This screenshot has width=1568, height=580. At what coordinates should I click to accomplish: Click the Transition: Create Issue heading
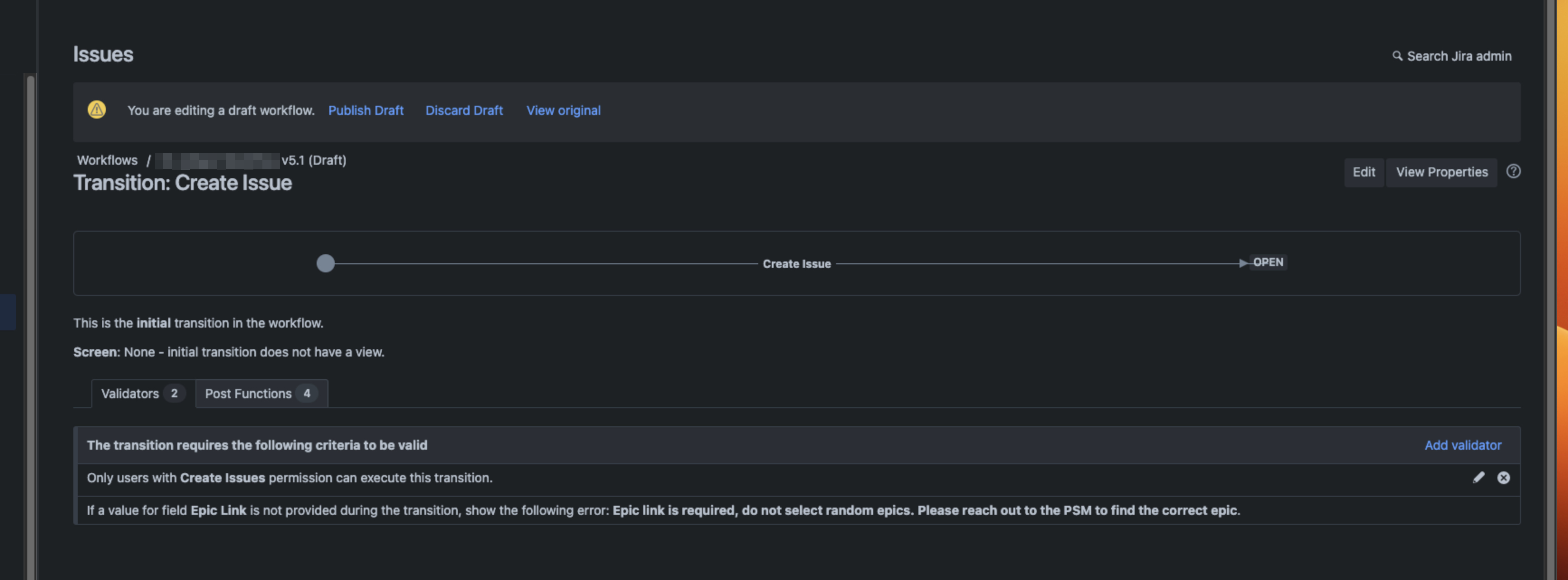click(183, 183)
